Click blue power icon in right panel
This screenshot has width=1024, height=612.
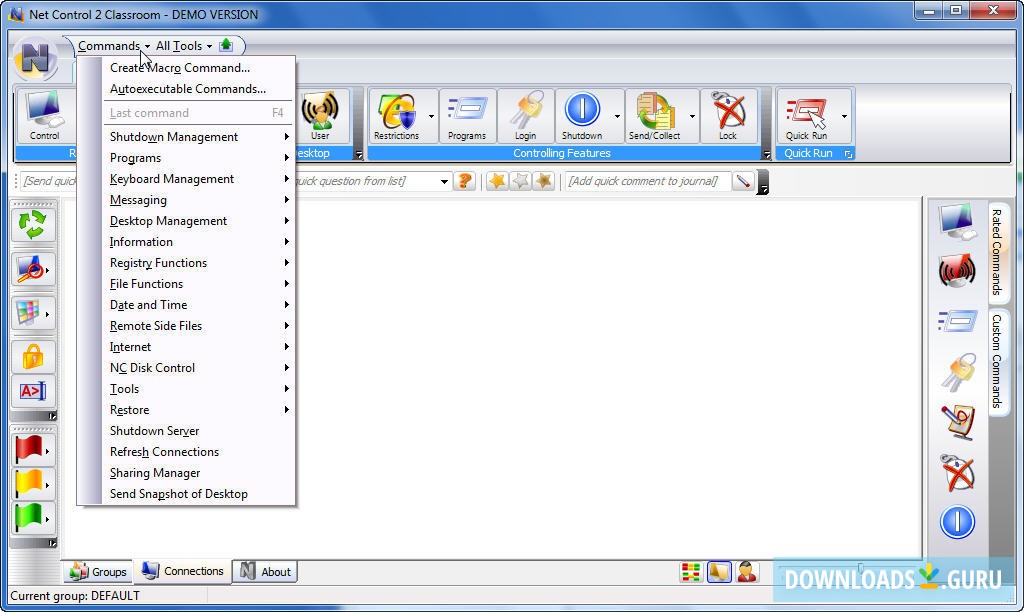(x=957, y=522)
